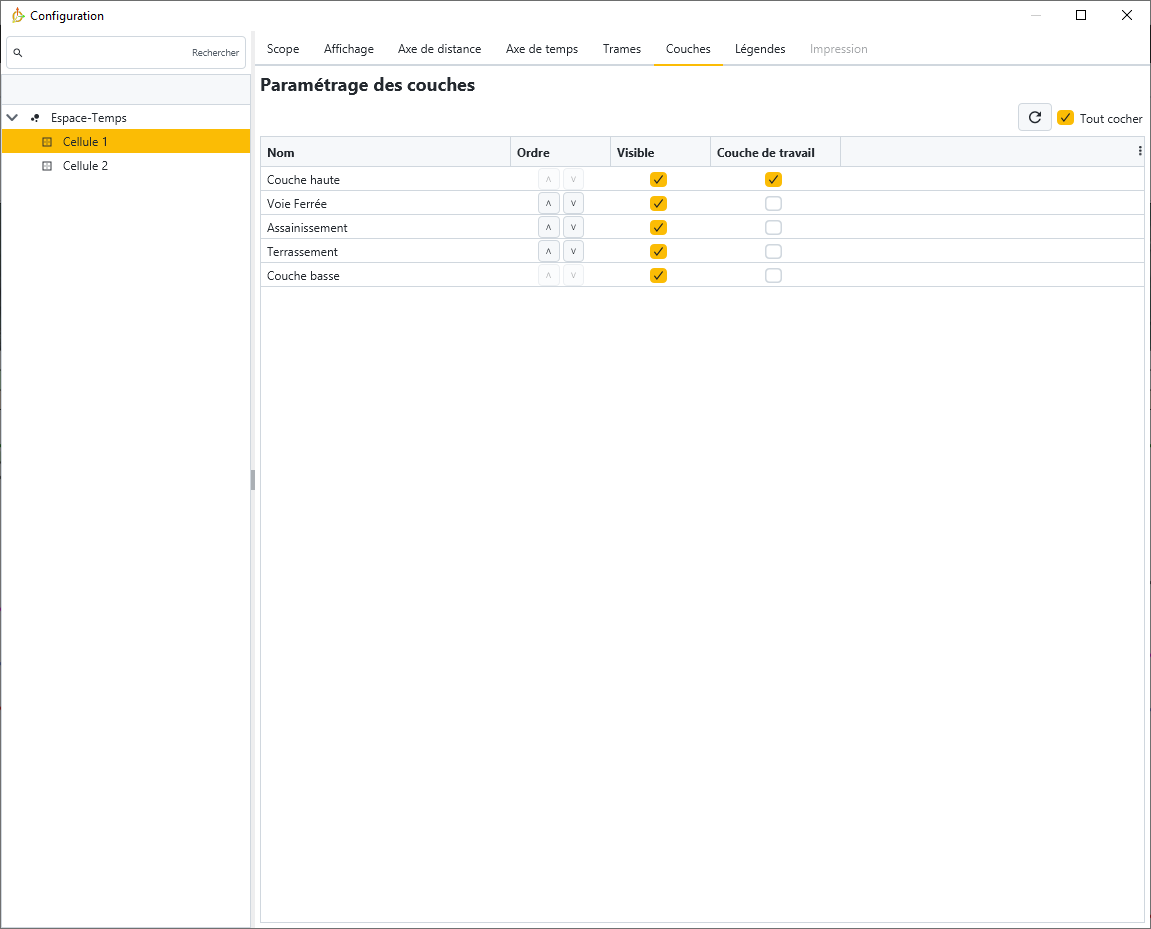Image resolution: width=1151 pixels, height=929 pixels.
Task: Toggle Couche basse visibility checkbox
Action: point(658,276)
